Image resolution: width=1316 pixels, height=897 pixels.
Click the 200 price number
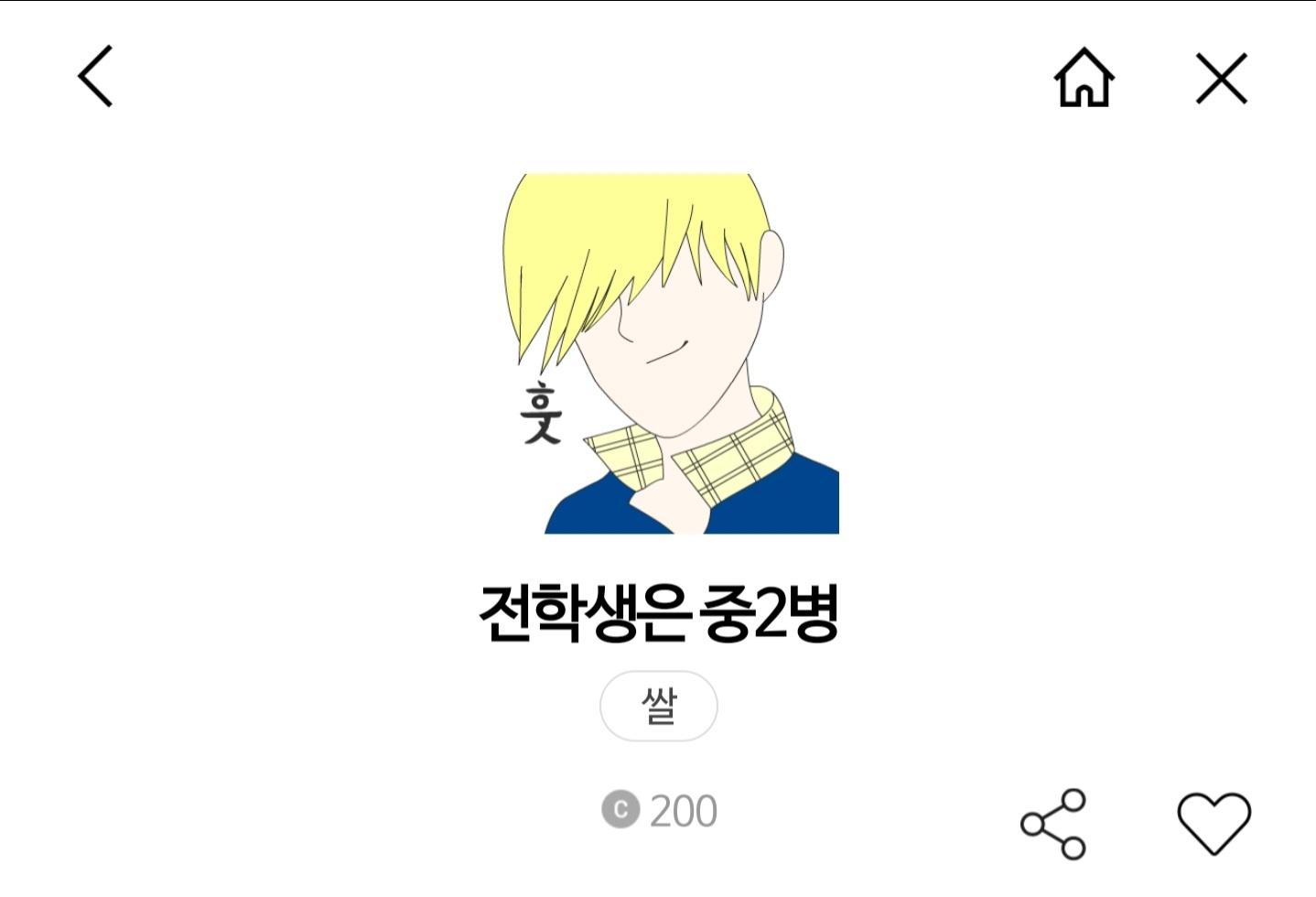point(684,811)
